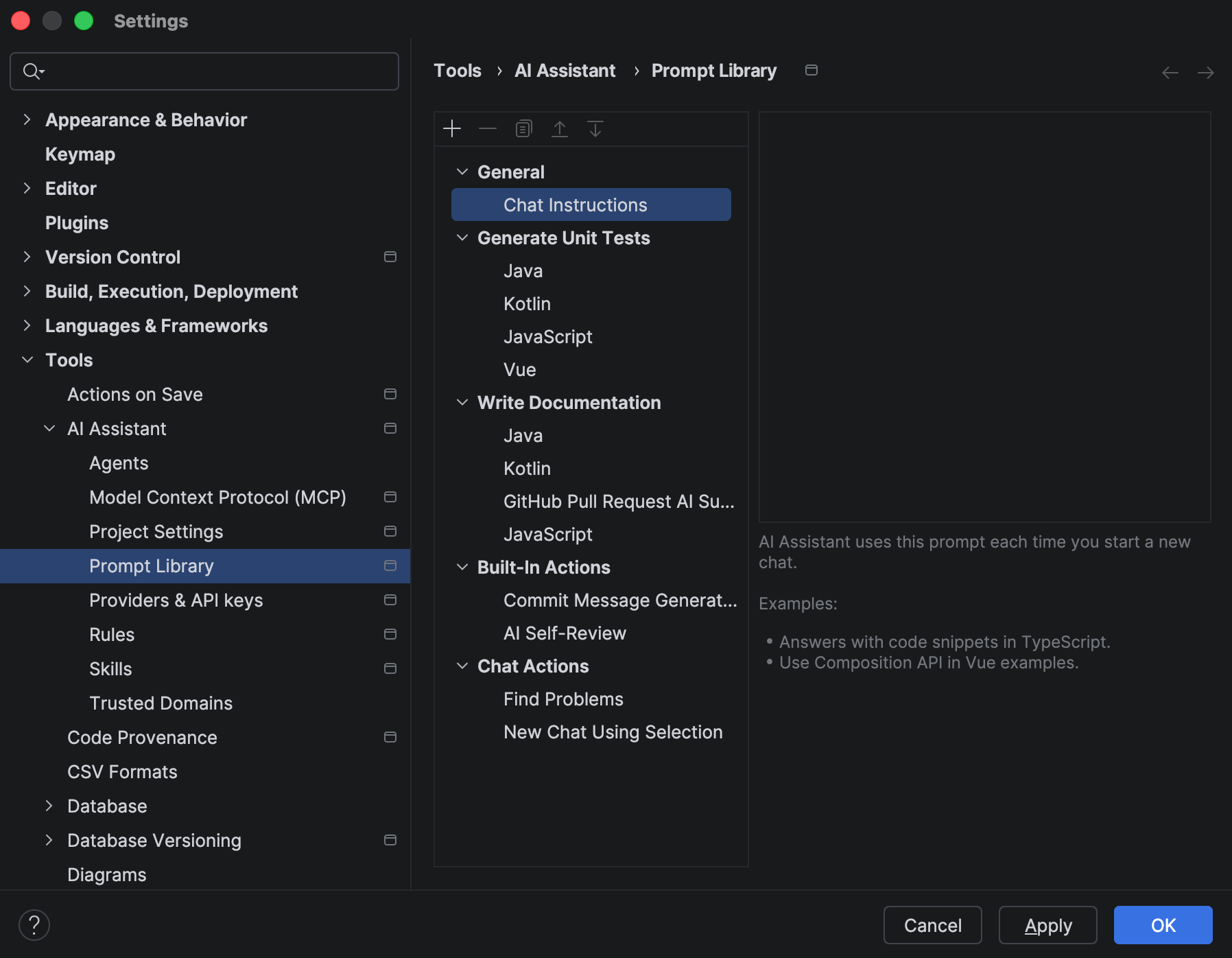This screenshot has width=1232, height=958.
Task: Click the project icon beside Model Context Protocol (MCP)
Action: (390, 497)
